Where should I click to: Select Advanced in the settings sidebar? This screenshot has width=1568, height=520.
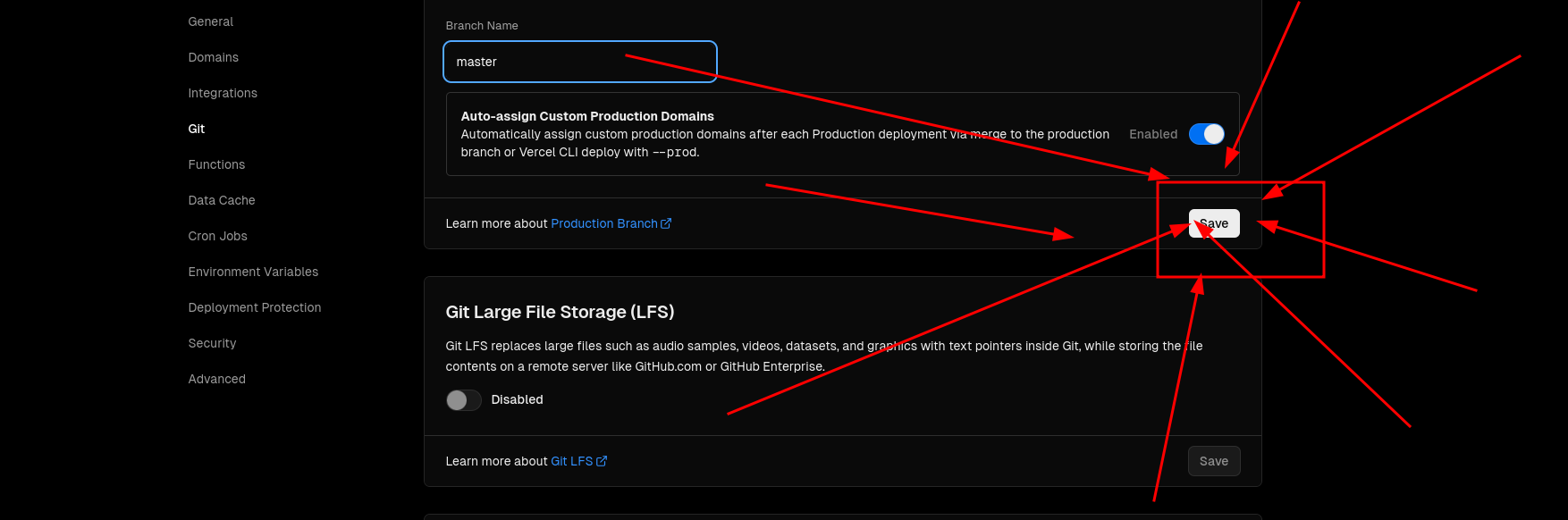coord(216,379)
